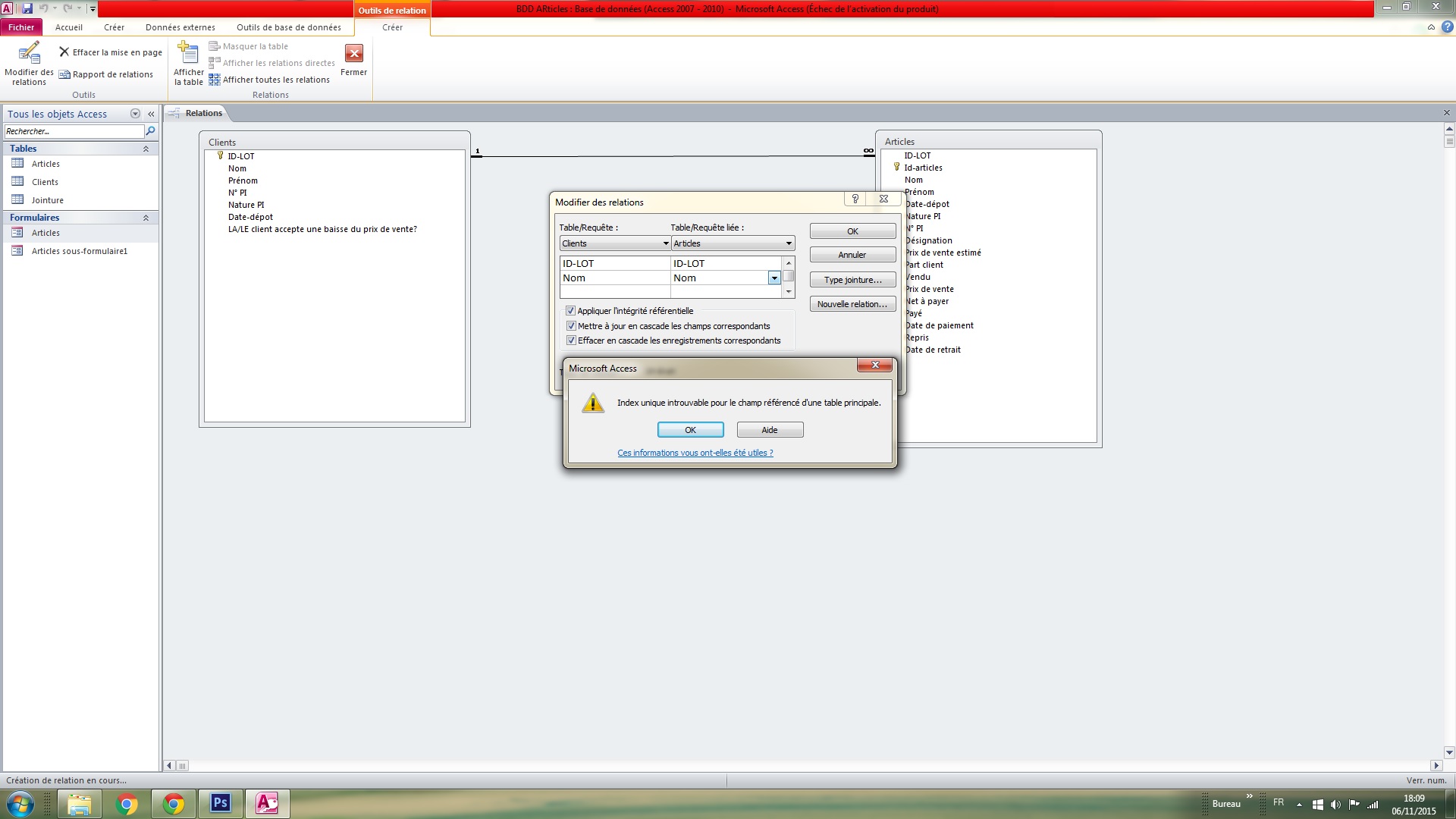Open the Outils de base de données tab
1456x819 pixels.
tap(289, 27)
